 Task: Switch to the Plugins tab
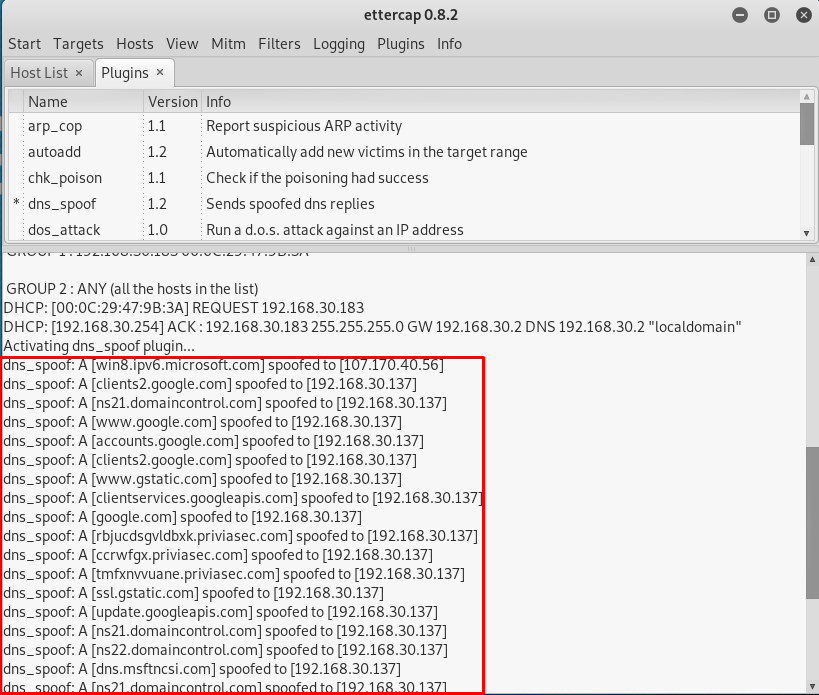click(125, 73)
